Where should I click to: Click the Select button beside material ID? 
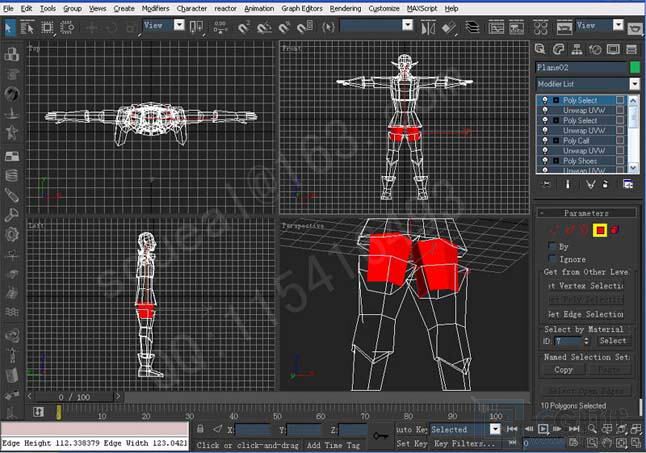click(613, 341)
